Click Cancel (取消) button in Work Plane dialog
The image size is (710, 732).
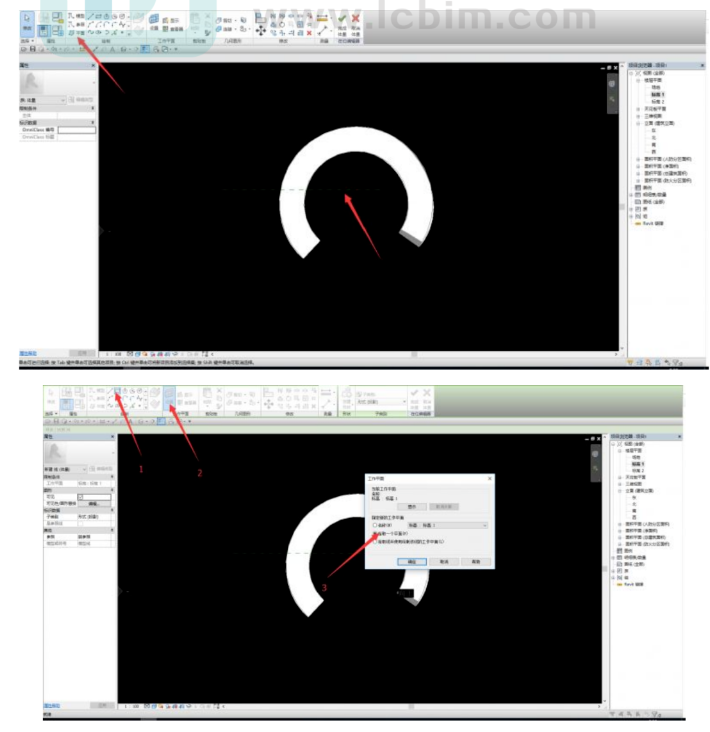pyautogui.click(x=444, y=562)
